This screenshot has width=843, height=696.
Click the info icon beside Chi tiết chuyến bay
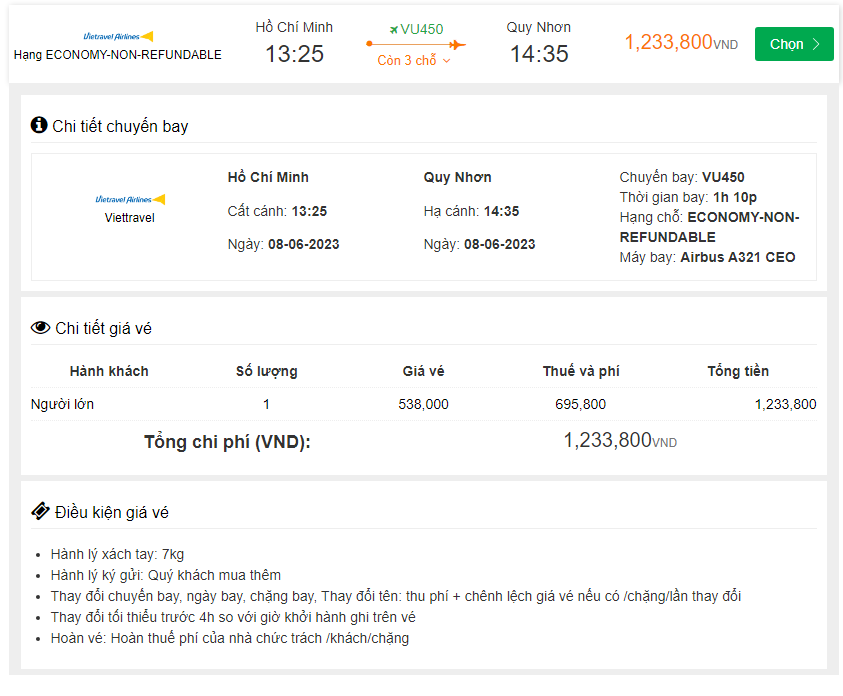pyautogui.click(x=39, y=125)
